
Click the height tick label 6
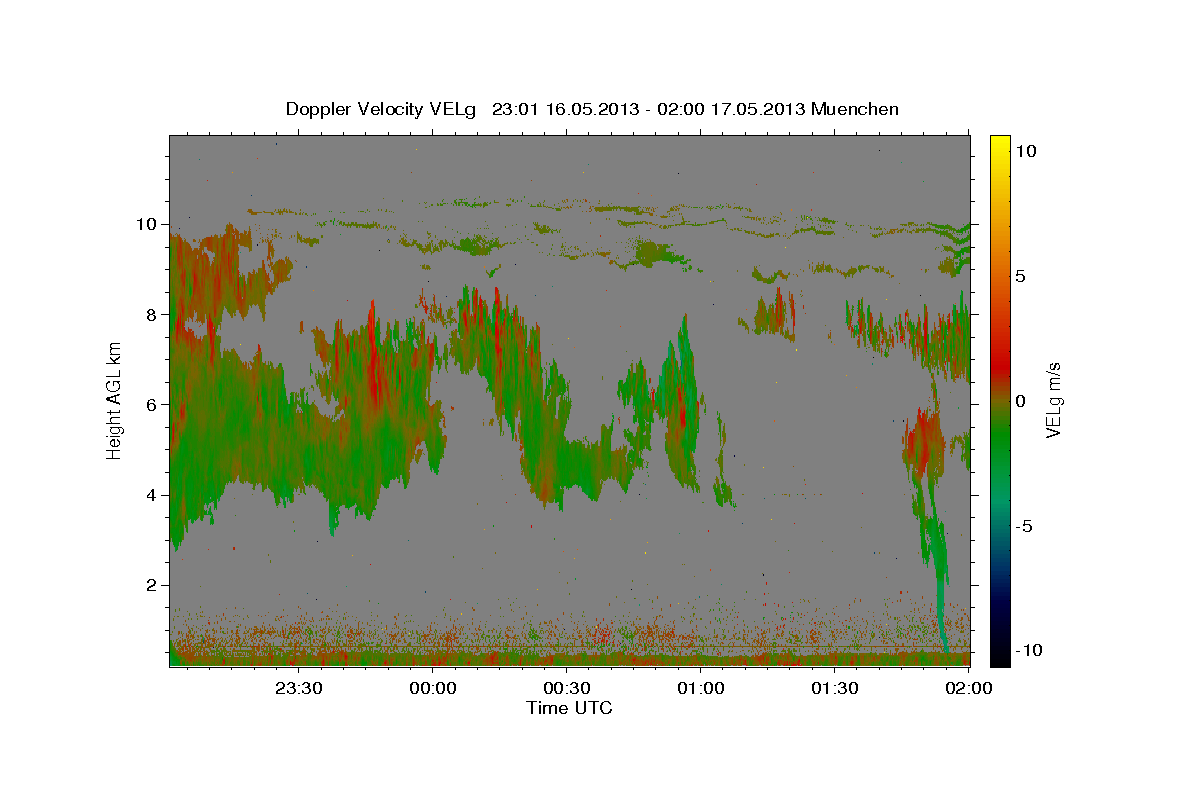tap(154, 404)
